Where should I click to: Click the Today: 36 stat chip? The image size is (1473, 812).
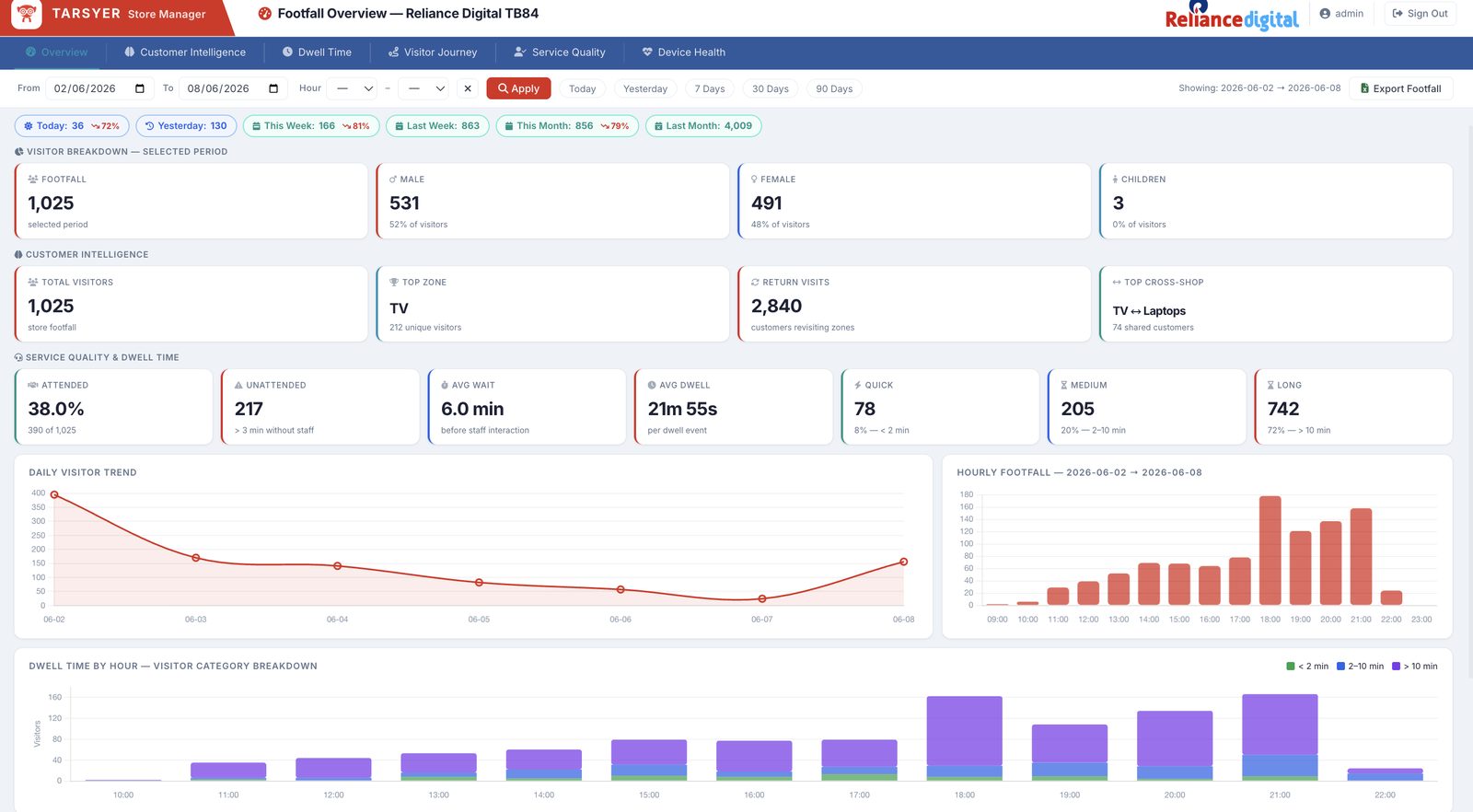(72, 126)
